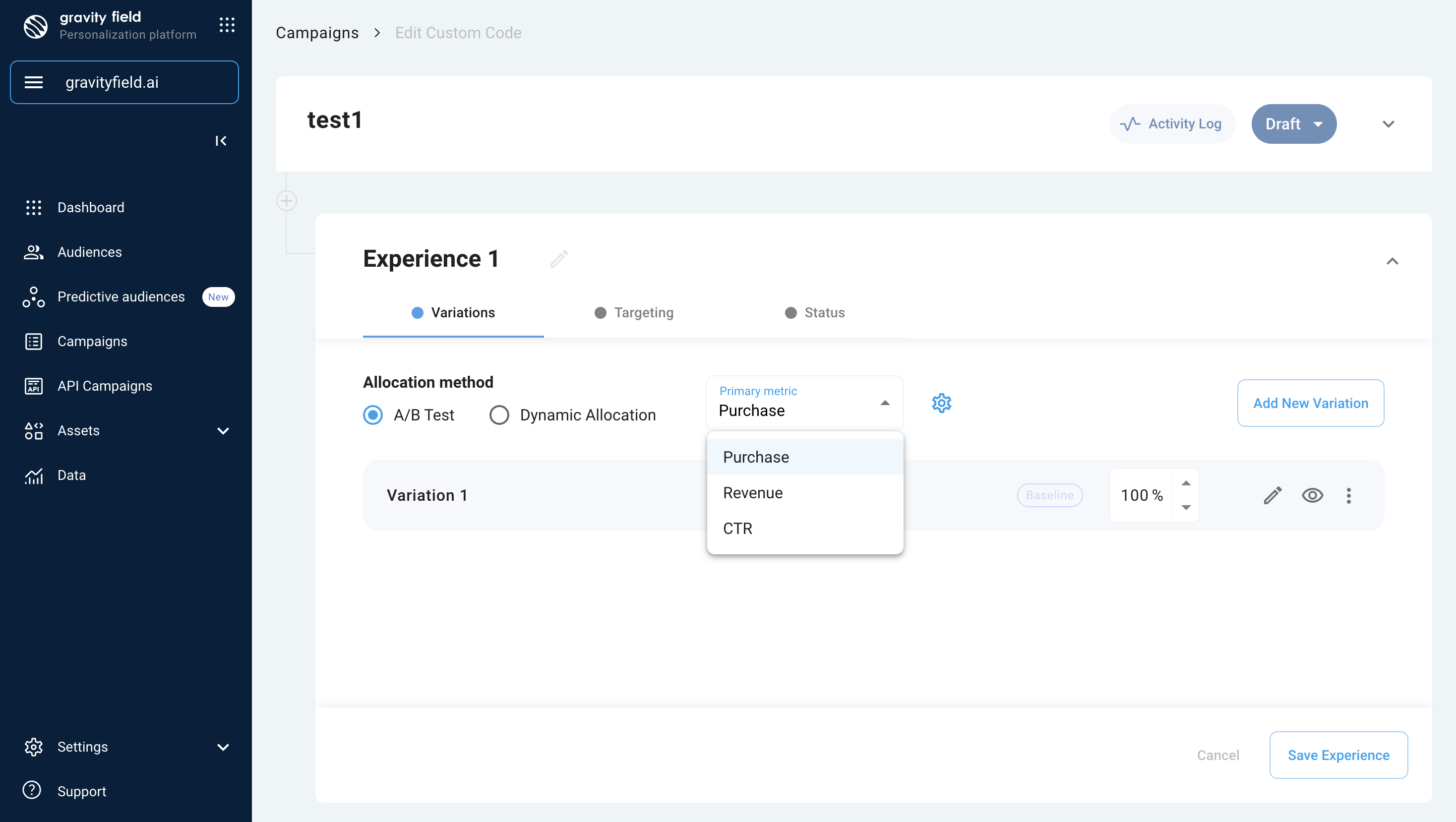Open the apps grid icon in header

[x=227, y=25]
